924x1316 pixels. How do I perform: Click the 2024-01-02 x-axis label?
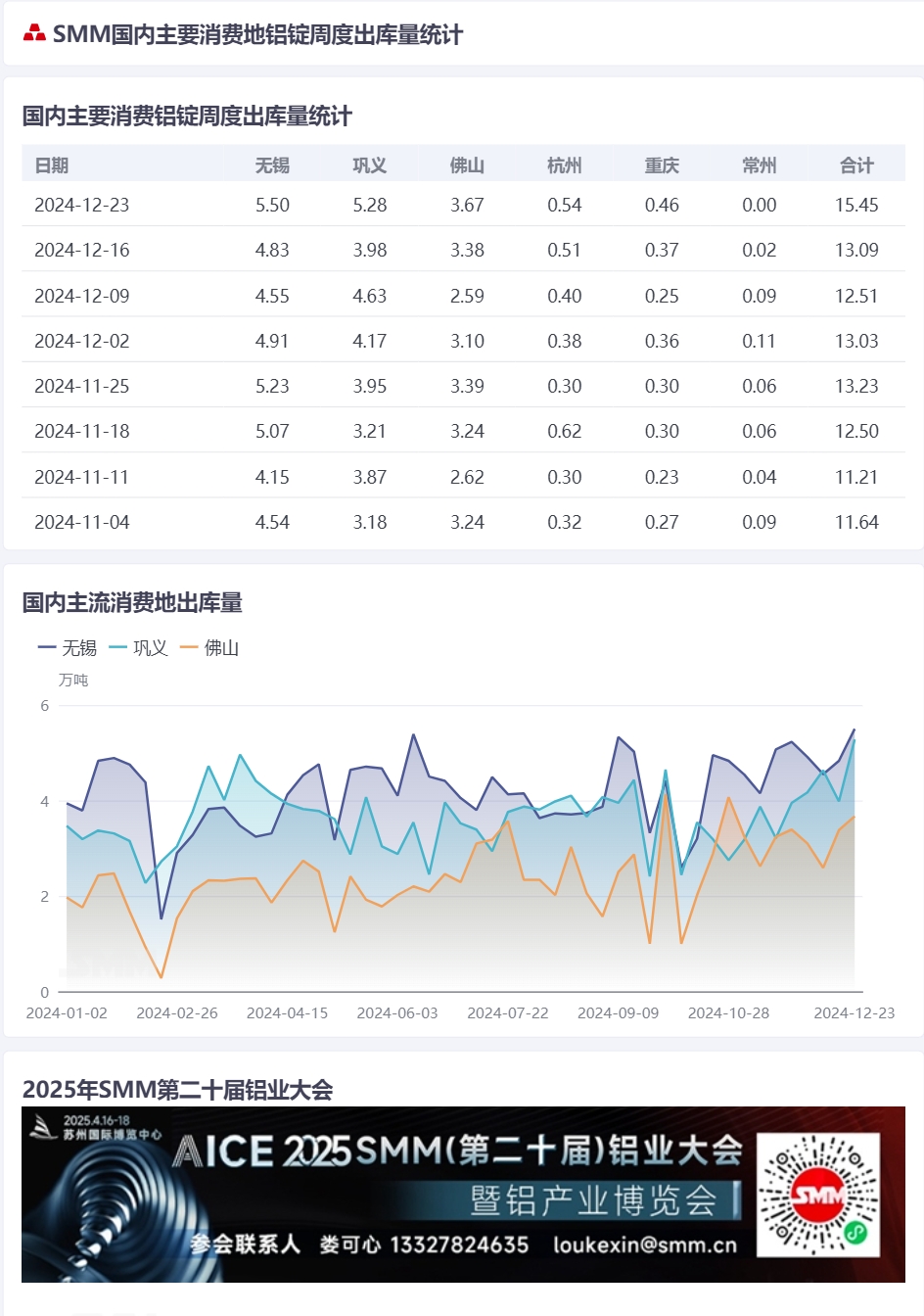click(67, 1012)
